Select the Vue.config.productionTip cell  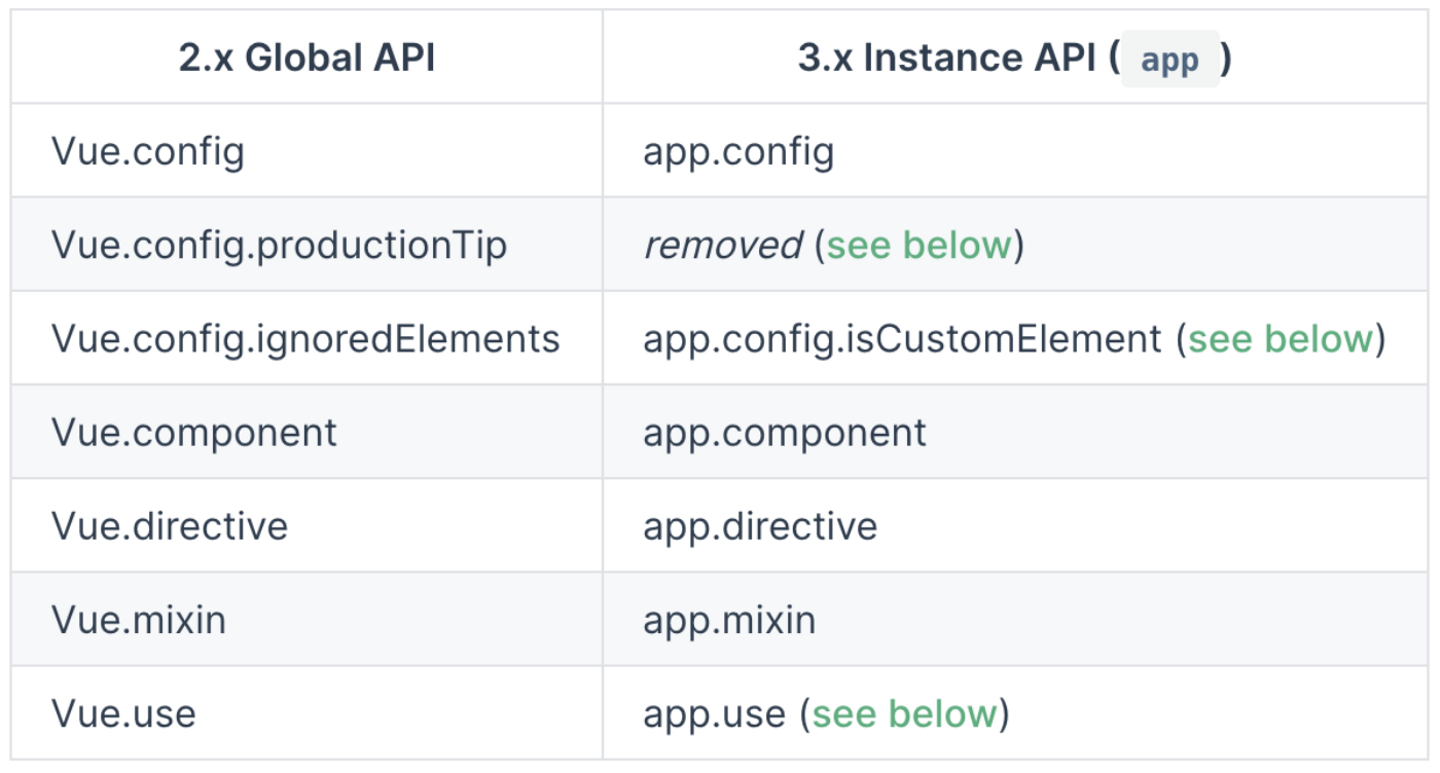coord(279,245)
